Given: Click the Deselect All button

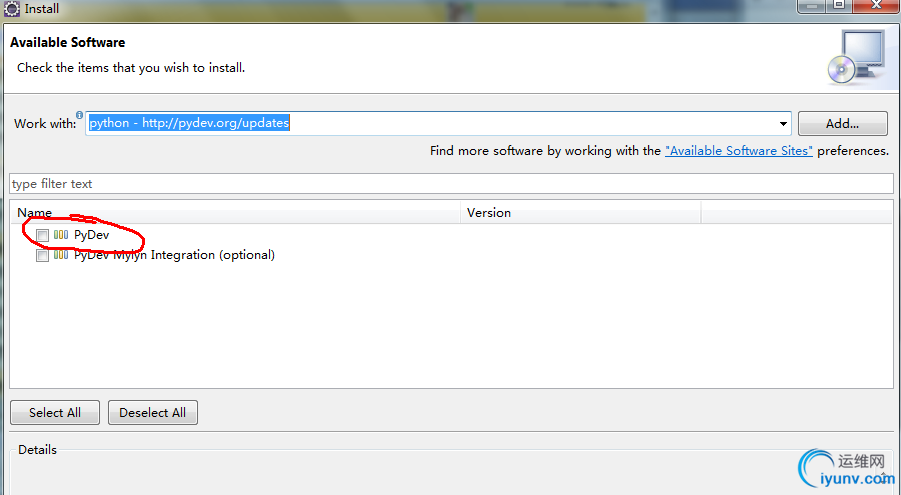Looking at the screenshot, I should 152,413.
